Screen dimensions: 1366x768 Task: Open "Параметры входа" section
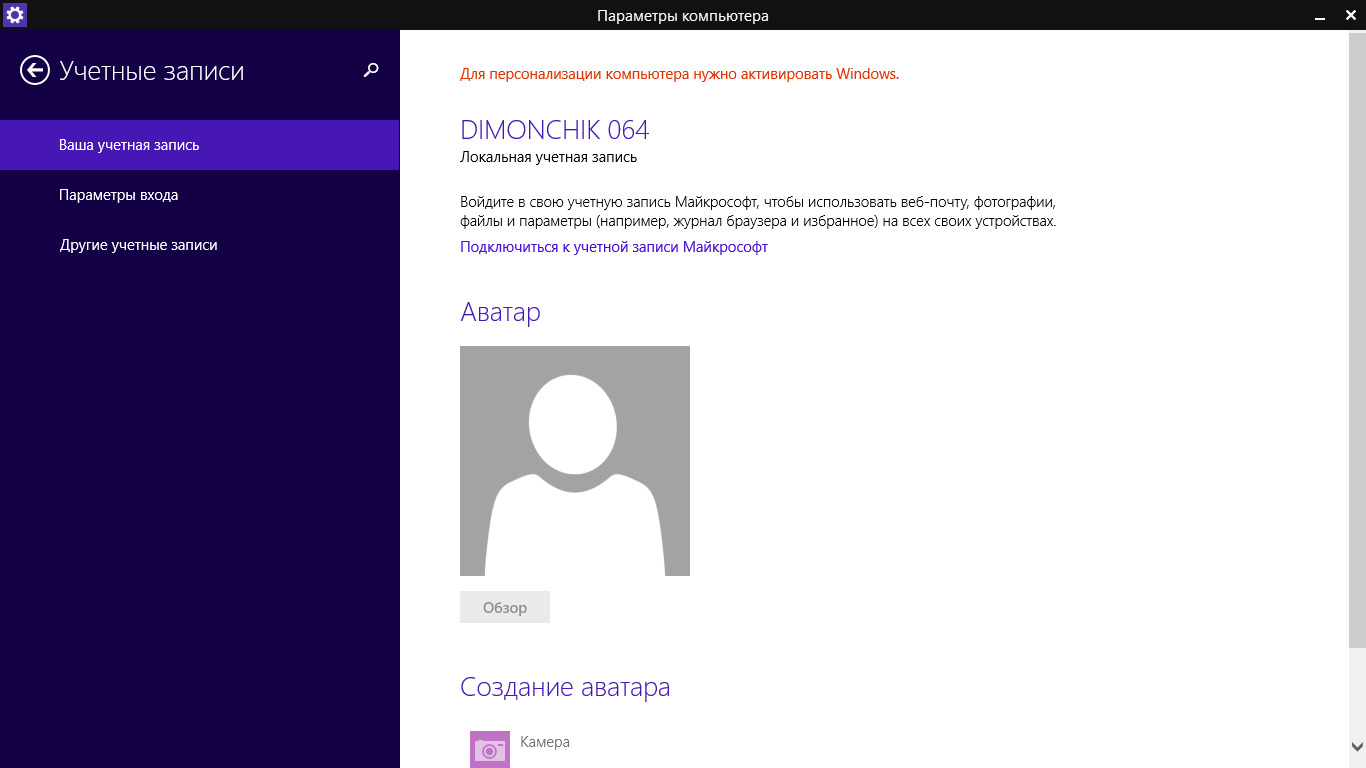pos(119,195)
